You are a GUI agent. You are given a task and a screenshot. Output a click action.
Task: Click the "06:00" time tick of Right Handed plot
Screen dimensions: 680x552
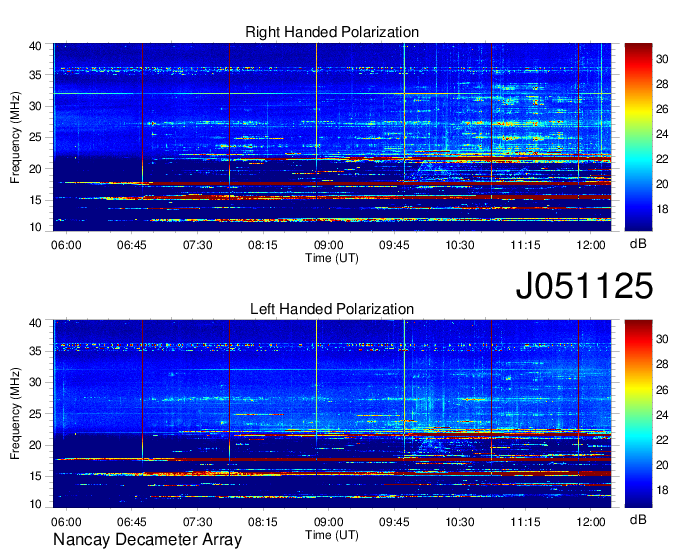pyautogui.click(x=66, y=245)
